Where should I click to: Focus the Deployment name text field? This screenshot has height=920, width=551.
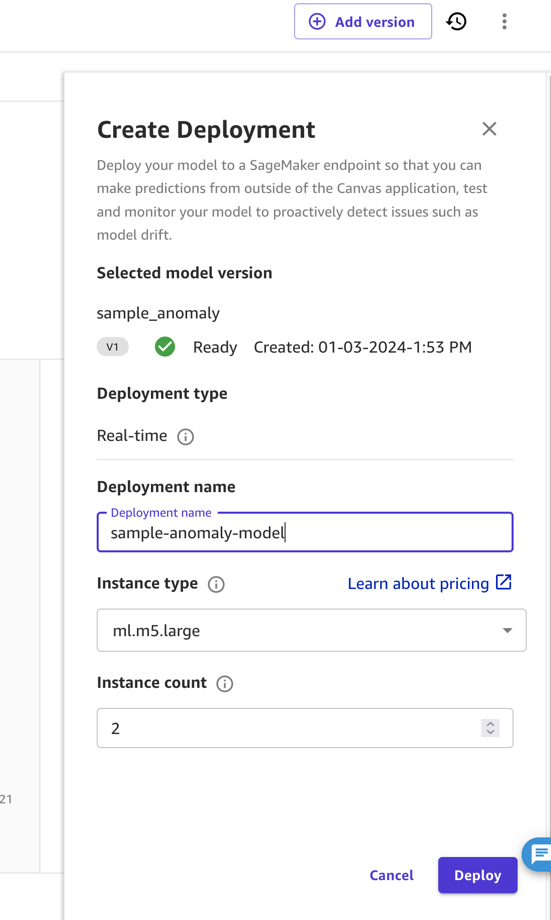[x=305, y=532]
